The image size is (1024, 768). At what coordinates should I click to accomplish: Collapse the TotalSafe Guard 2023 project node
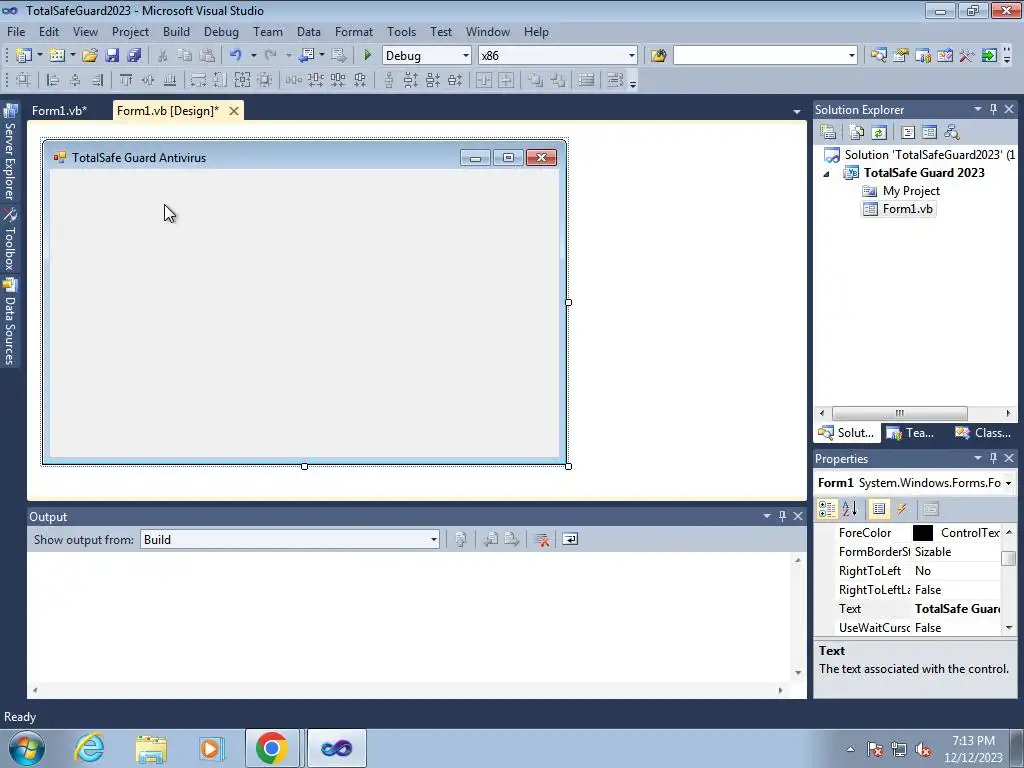(826, 174)
